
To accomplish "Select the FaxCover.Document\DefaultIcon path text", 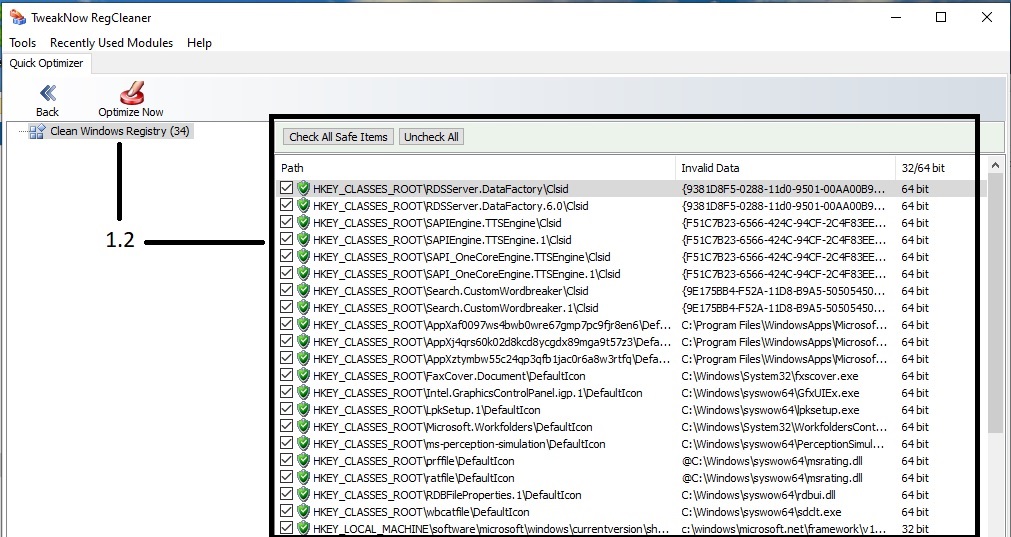I will pyautogui.click(x=449, y=376).
